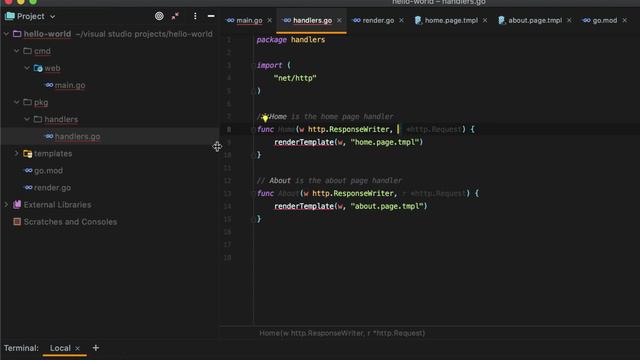Click the collapse all icon in Project panel
Image resolution: width=640 pixels, height=360 pixels.
coord(176,16)
